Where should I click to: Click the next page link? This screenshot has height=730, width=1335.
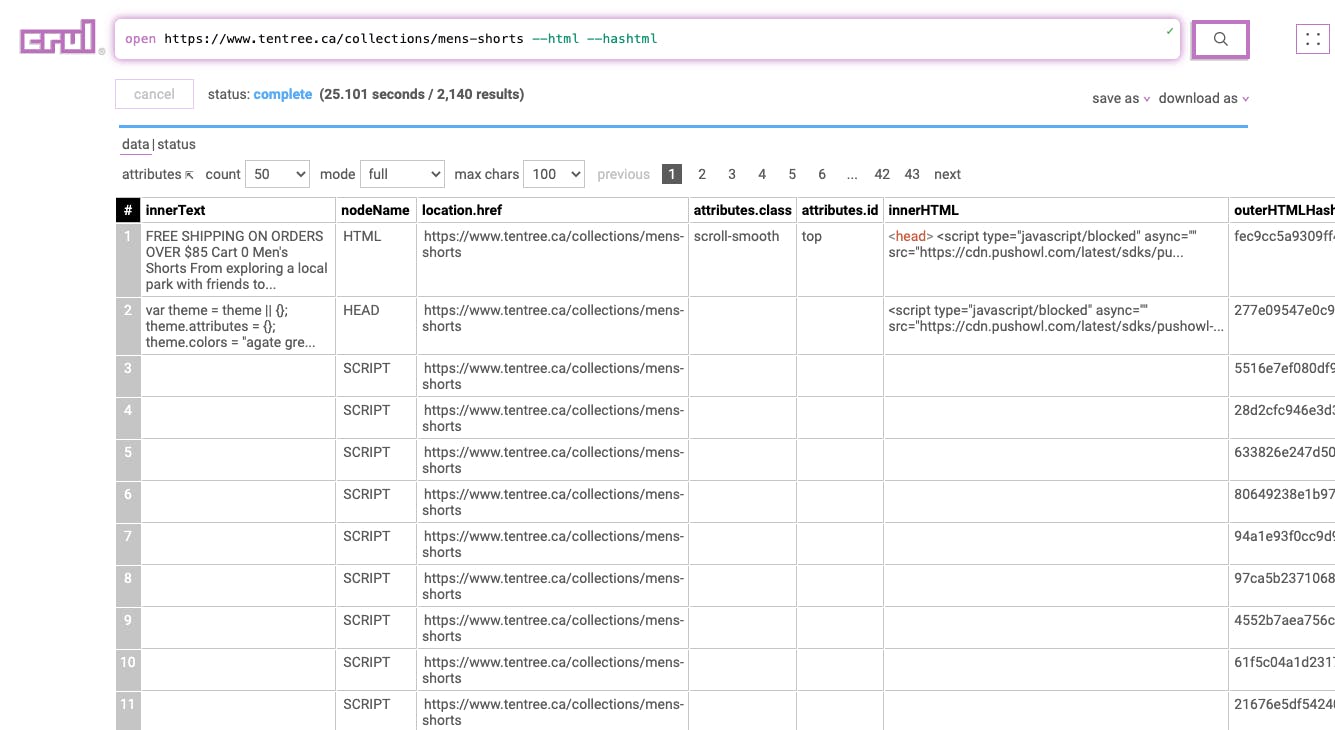(947, 174)
